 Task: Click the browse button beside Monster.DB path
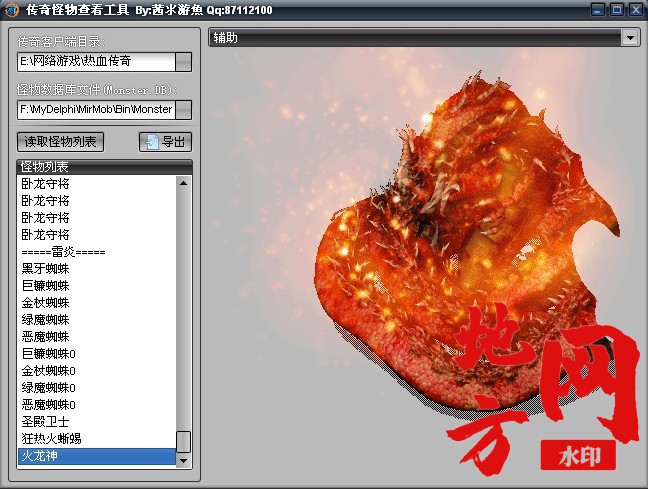tap(183, 110)
